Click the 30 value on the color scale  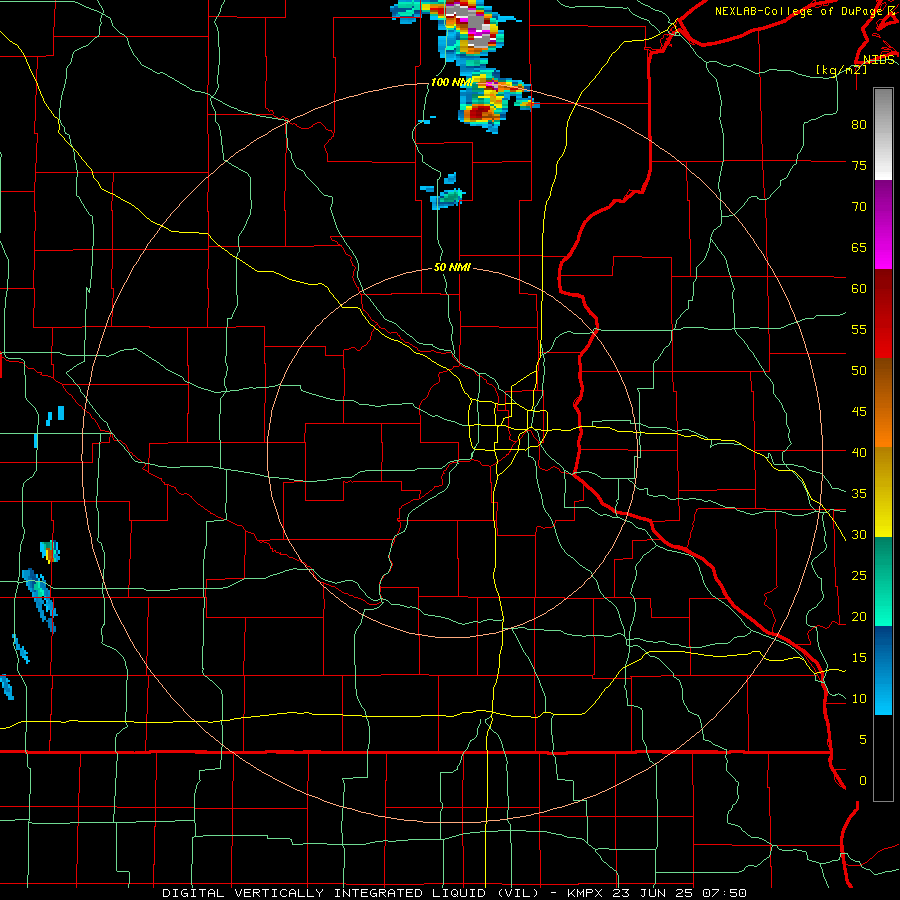click(859, 534)
